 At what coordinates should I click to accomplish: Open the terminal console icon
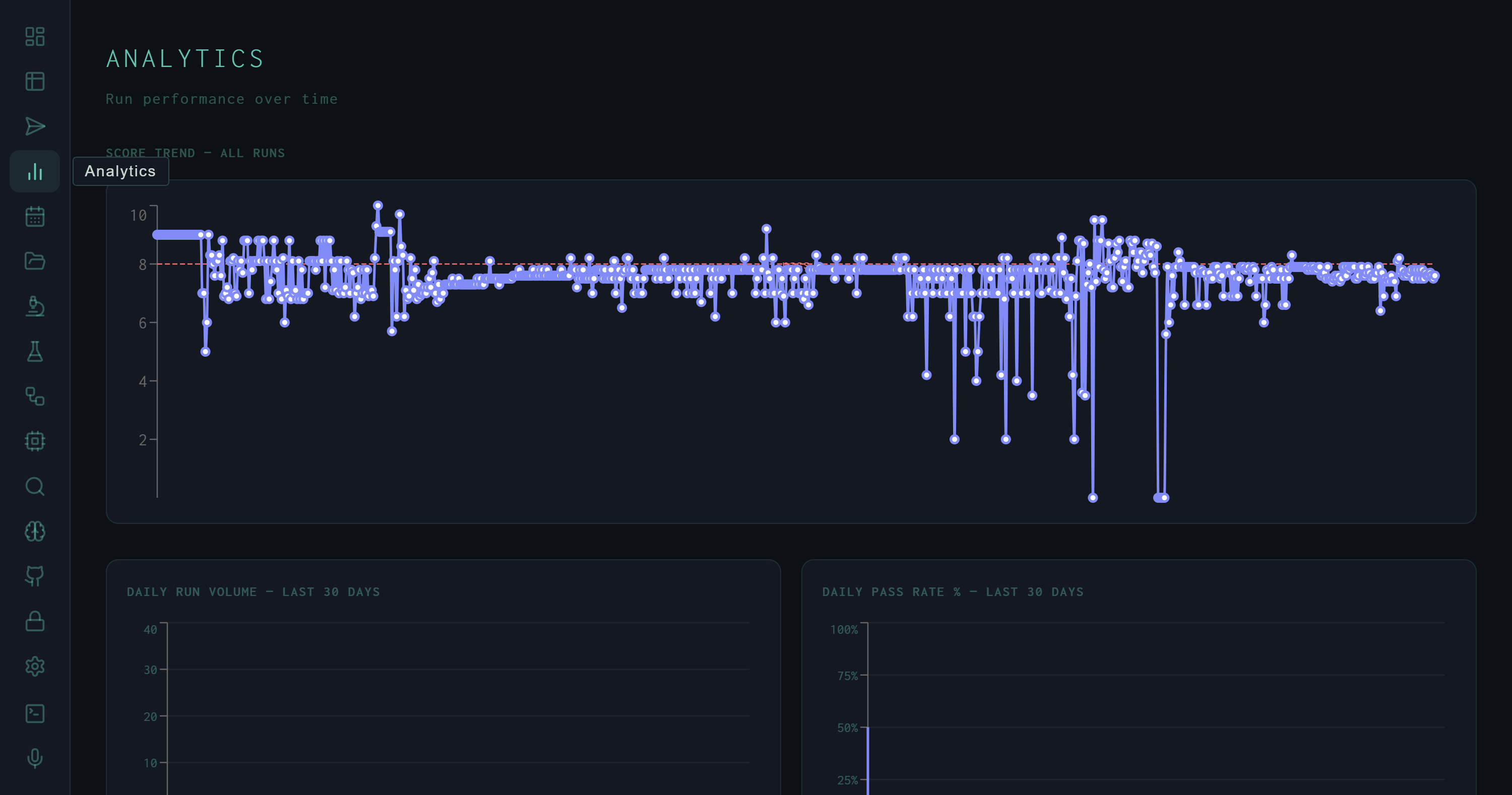coord(35,713)
